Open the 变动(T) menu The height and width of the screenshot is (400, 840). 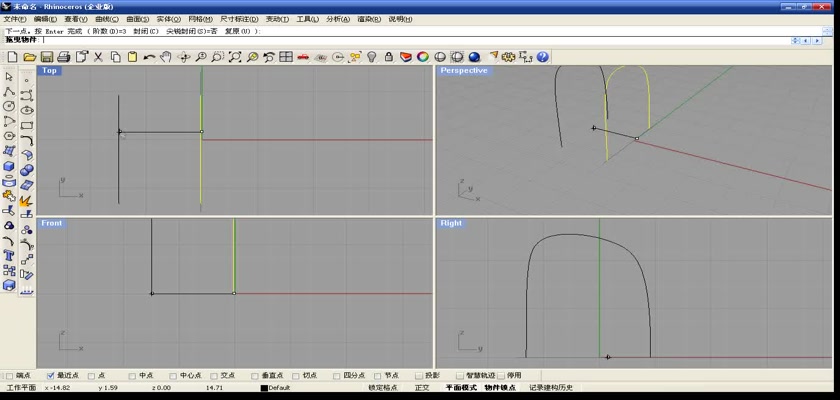tap(277, 19)
